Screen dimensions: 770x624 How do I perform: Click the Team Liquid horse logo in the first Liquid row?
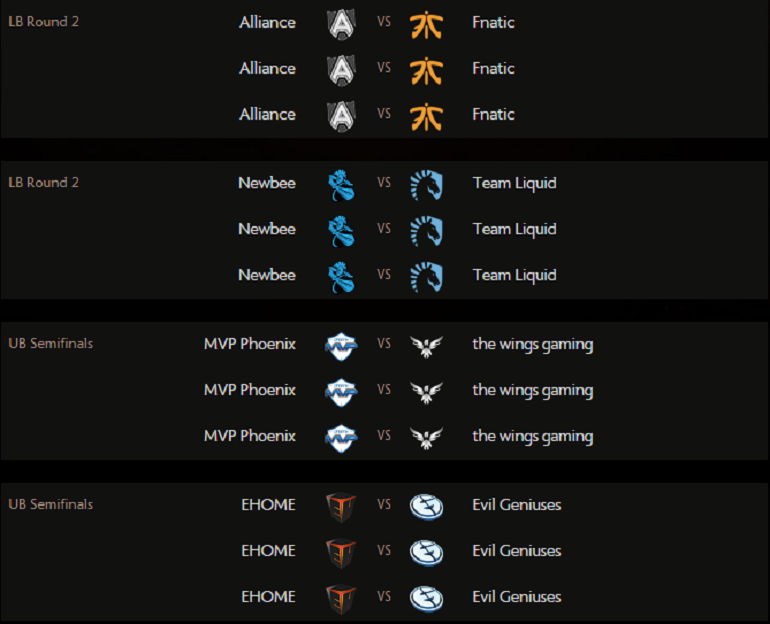tap(426, 185)
